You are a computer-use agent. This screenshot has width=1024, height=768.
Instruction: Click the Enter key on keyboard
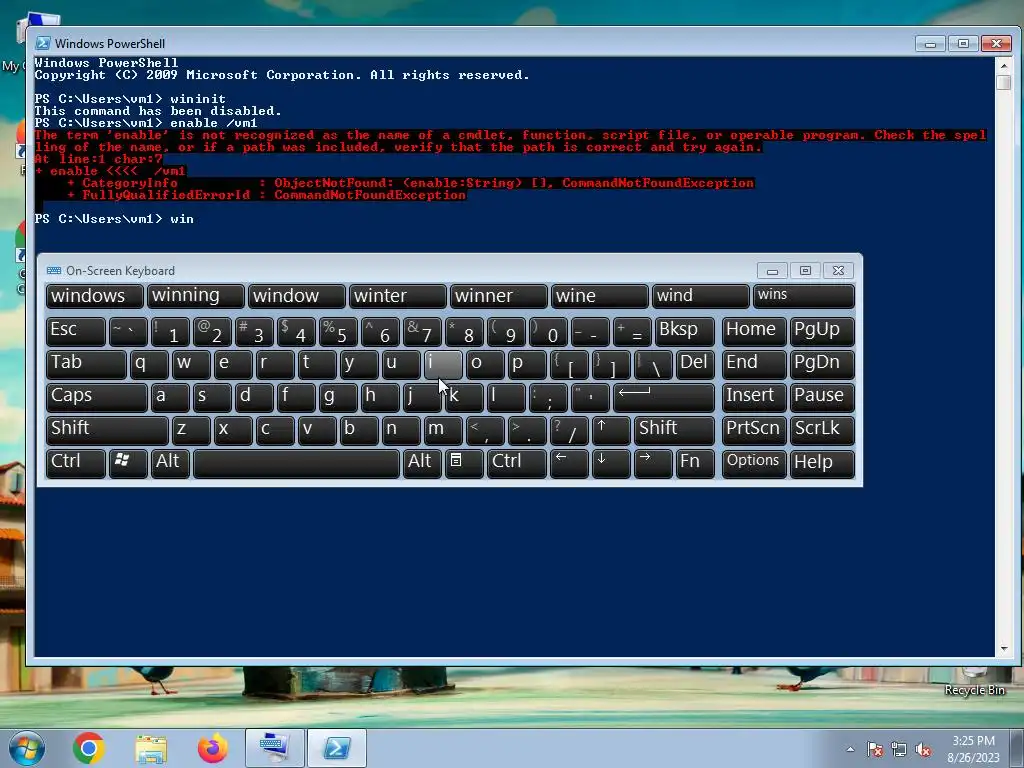pos(664,397)
